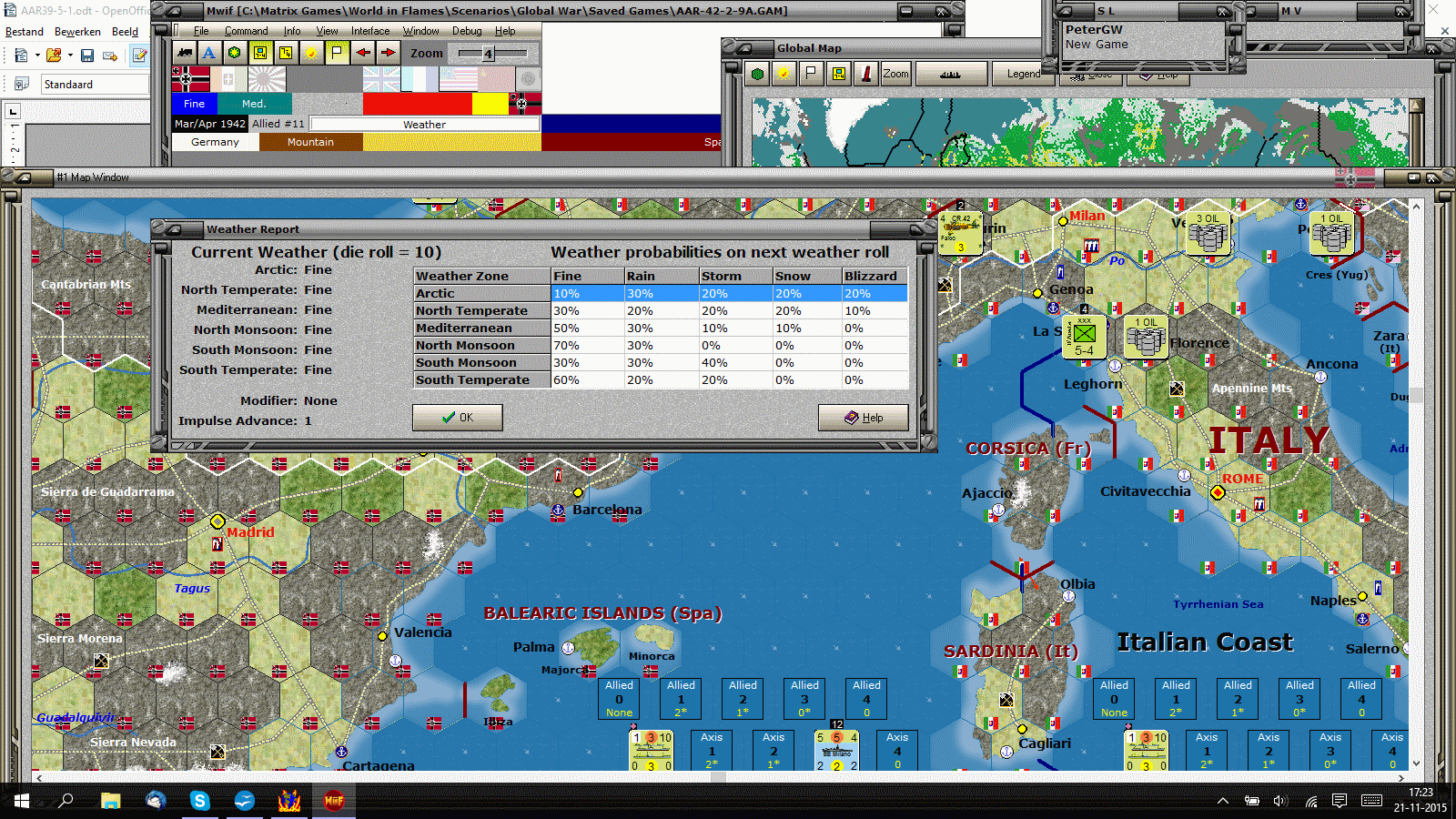Screen dimensions: 1456x819
Task: Open the Bewerken menu in OpenOffice
Action: [x=77, y=32]
